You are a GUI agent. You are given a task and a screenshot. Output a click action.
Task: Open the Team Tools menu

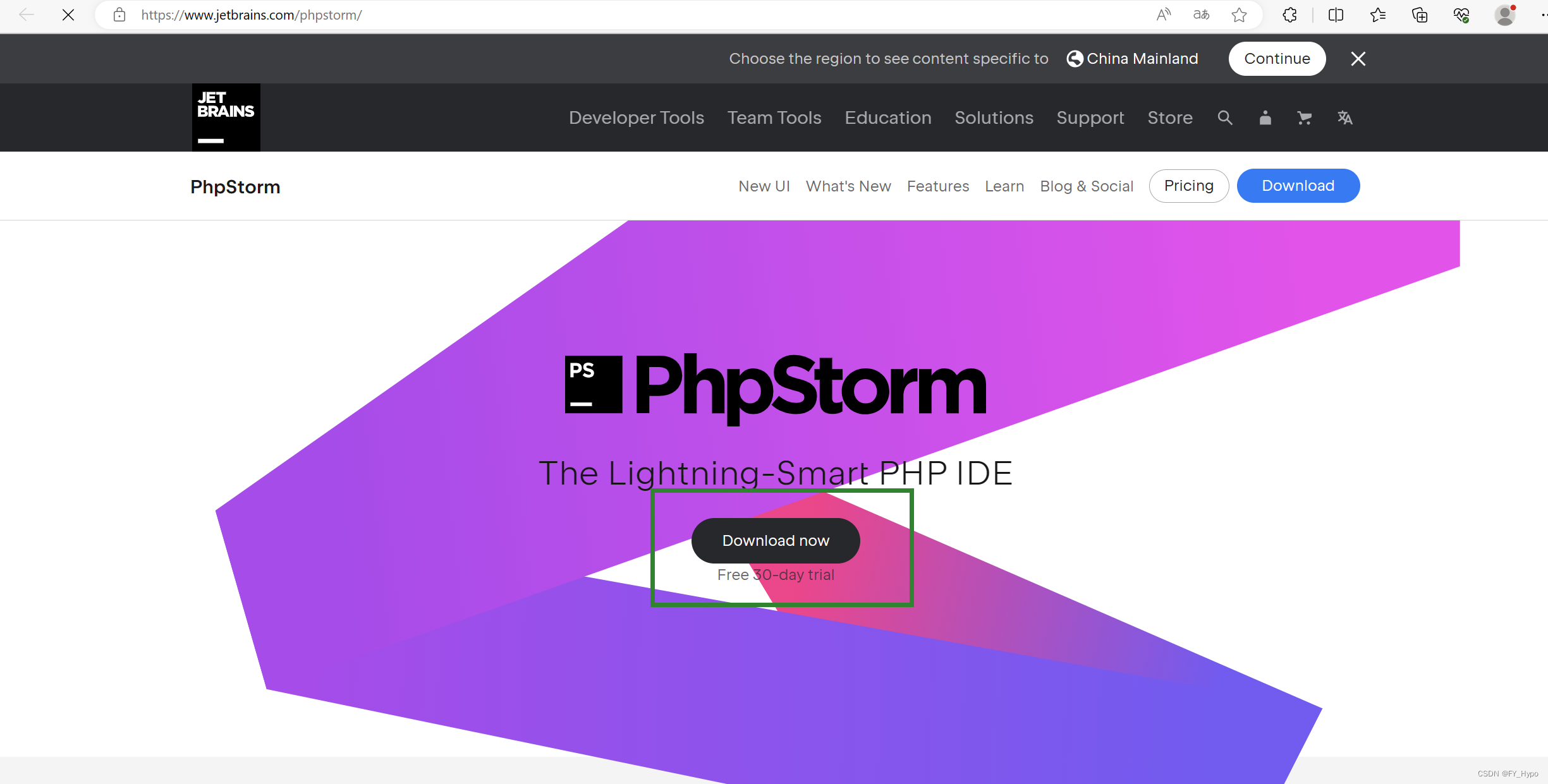[x=775, y=117]
